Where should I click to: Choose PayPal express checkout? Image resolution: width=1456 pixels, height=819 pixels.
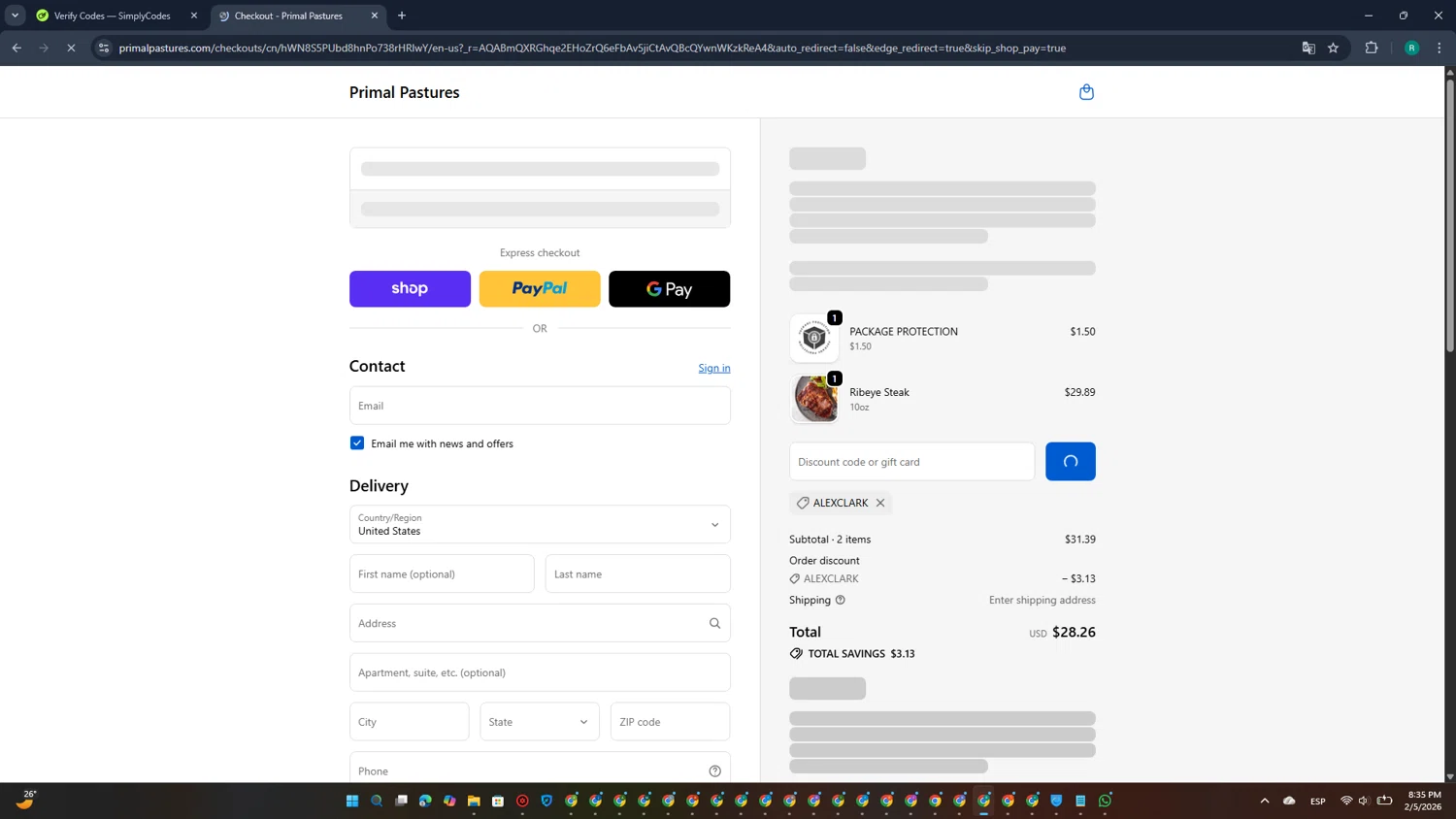540,289
